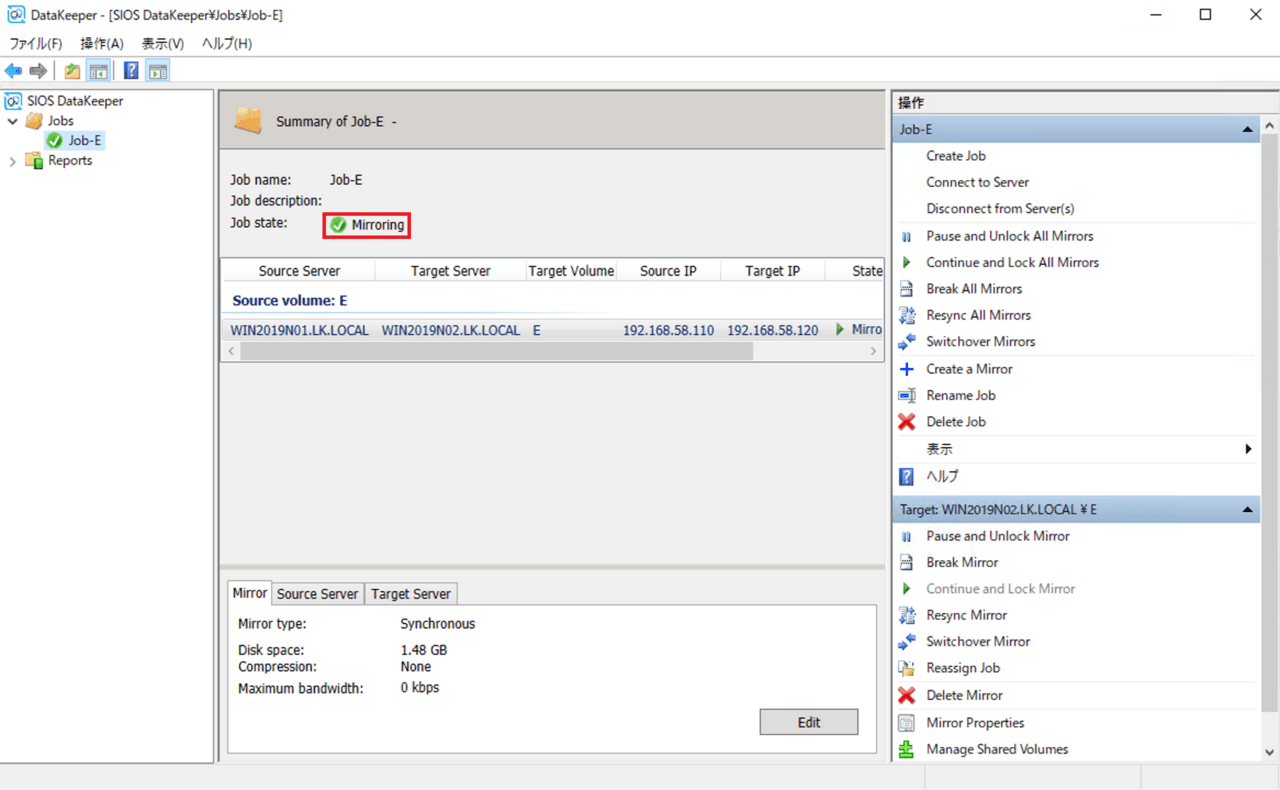
Task: Click the Back arrow toolbar icon
Action: tap(13, 71)
